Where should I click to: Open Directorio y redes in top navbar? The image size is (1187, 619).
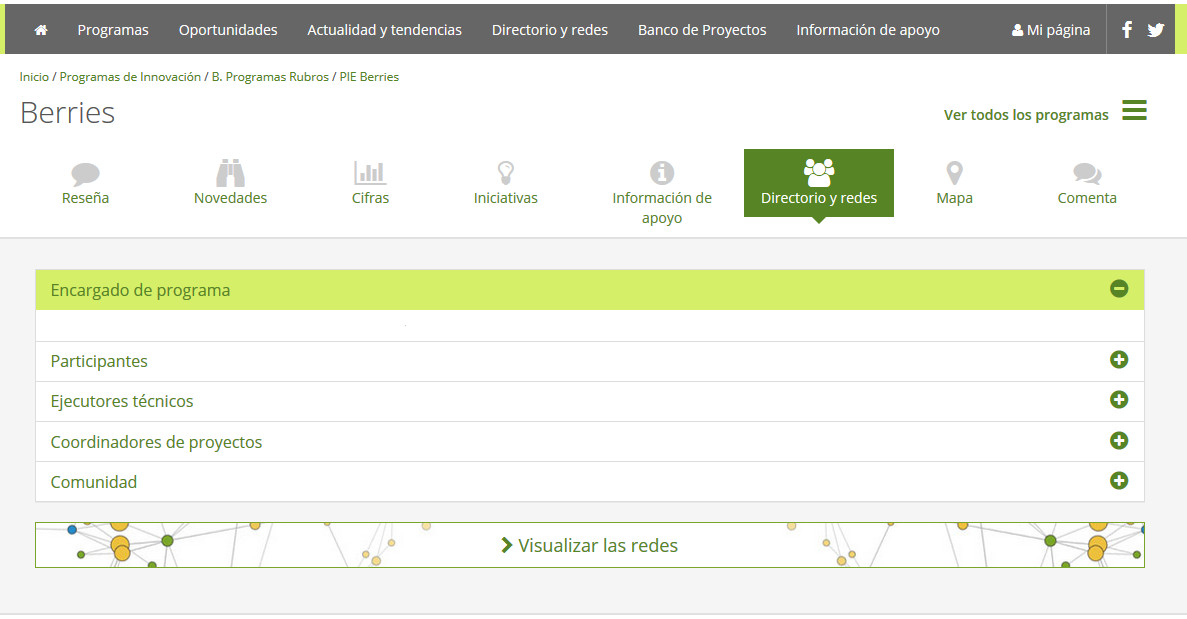pyautogui.click(x=550, y=30)
